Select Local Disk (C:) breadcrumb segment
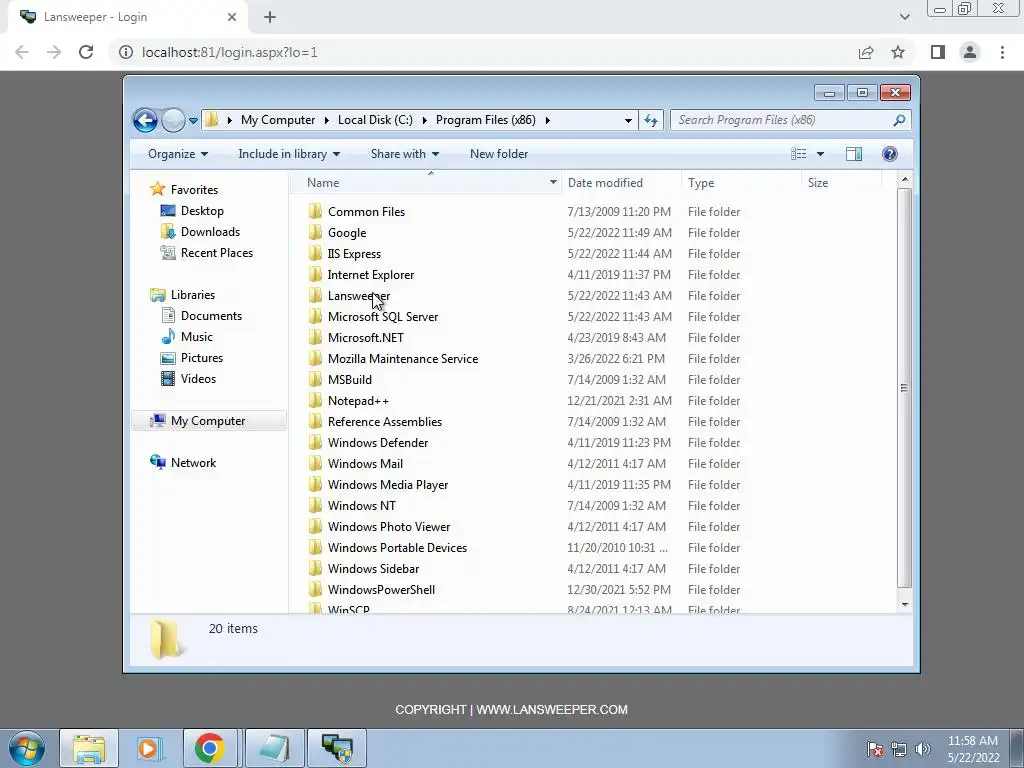 point(375,120)
